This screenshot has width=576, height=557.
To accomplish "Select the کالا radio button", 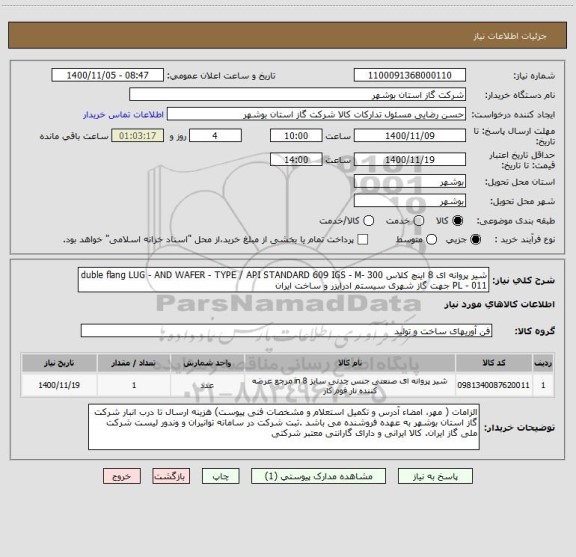I will (457, 221).
